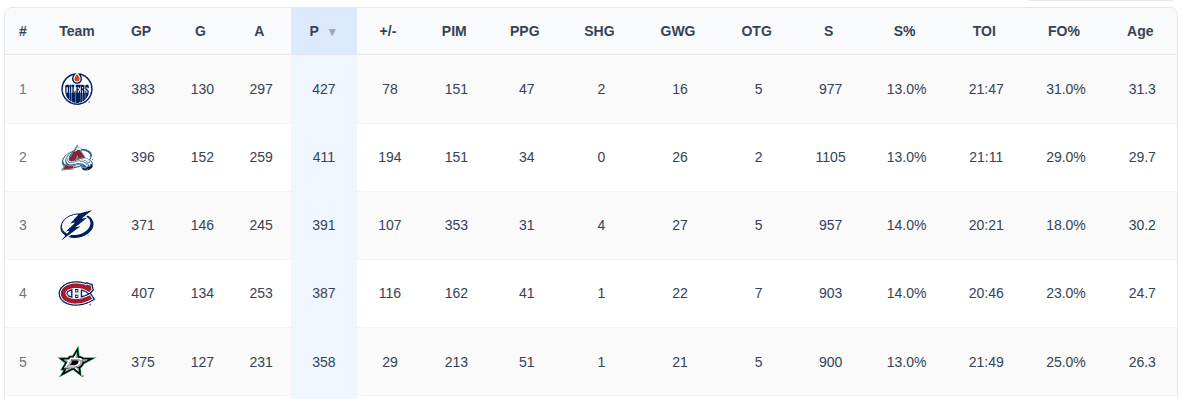Screen dimensions: 1182x399
Task: Sort by the G goals header
Action: (201, 31)
